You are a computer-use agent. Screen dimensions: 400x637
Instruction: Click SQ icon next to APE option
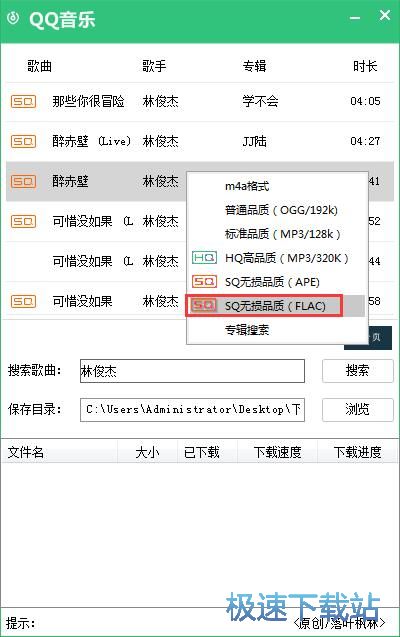point(204,282)
